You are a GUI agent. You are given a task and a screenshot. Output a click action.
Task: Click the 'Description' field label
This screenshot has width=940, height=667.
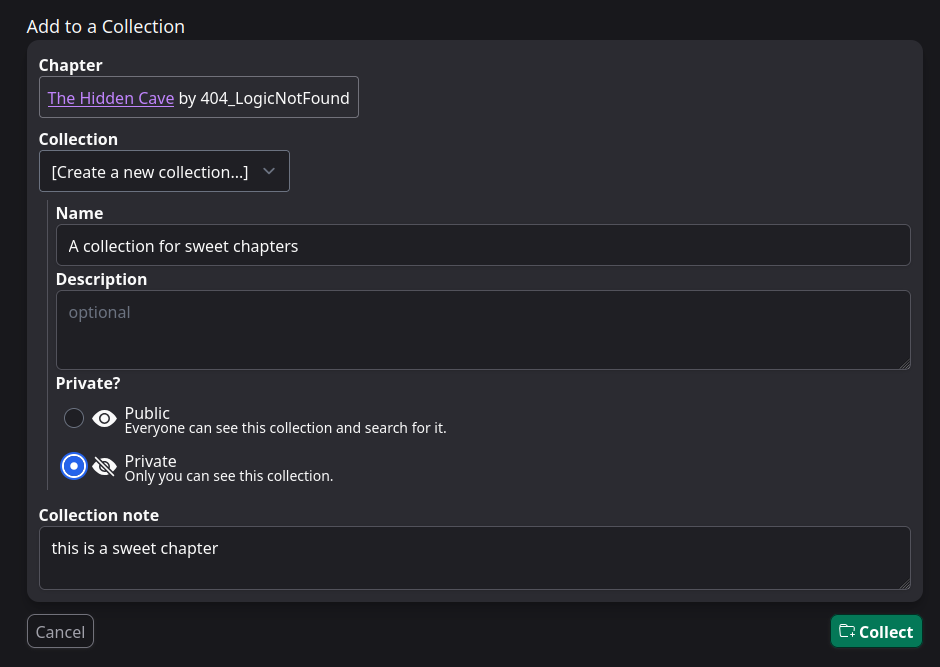point(101,279)
